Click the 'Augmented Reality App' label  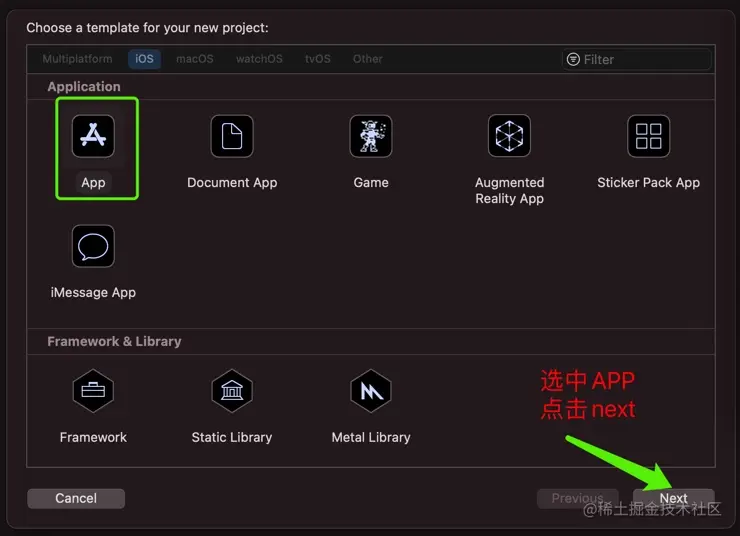click(509, 191)
